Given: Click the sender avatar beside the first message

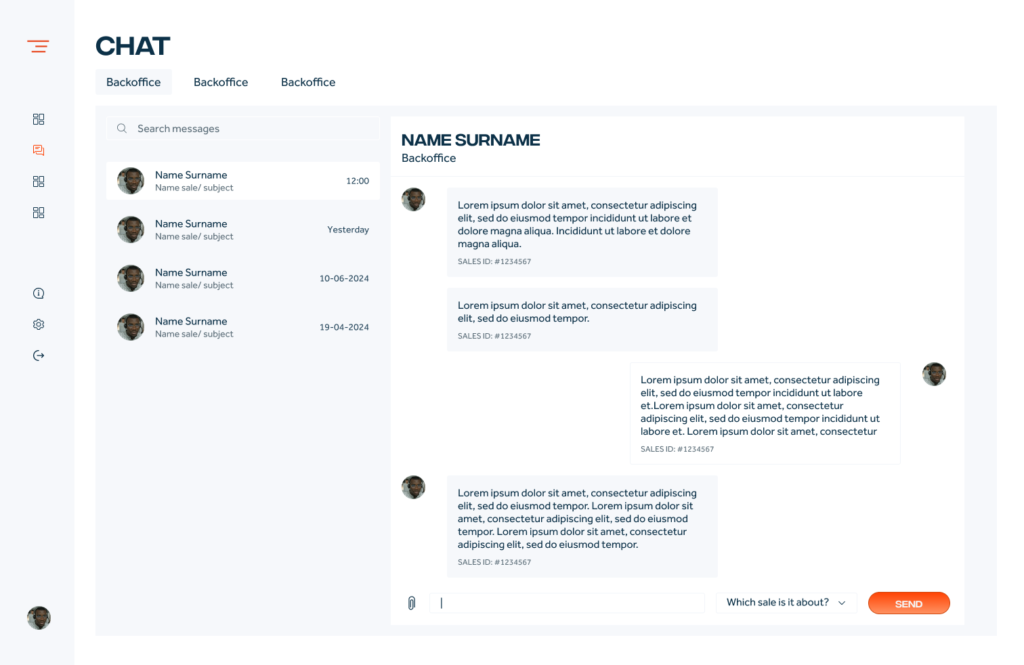Looking at the screenshot, I should coord(413,199).
